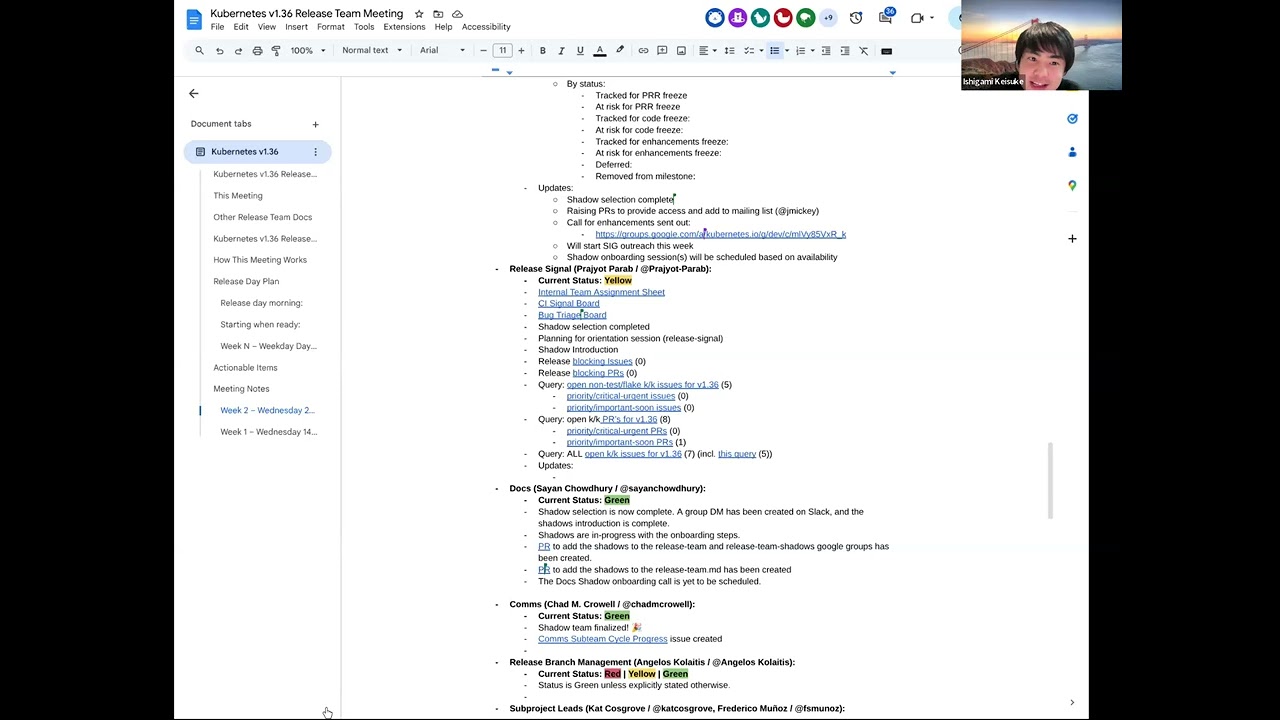This screenshot has width=1280, height=720.
Task: Toggle the bulleted list
Action: pos(774,51)
